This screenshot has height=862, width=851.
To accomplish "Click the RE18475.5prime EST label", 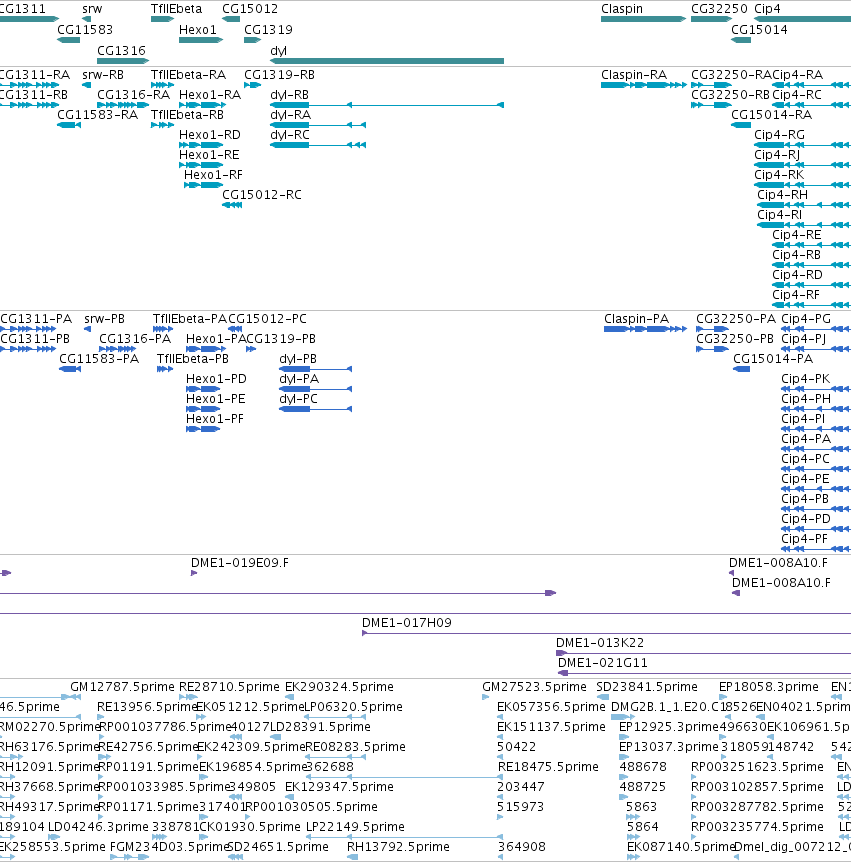I will point(548,767).
